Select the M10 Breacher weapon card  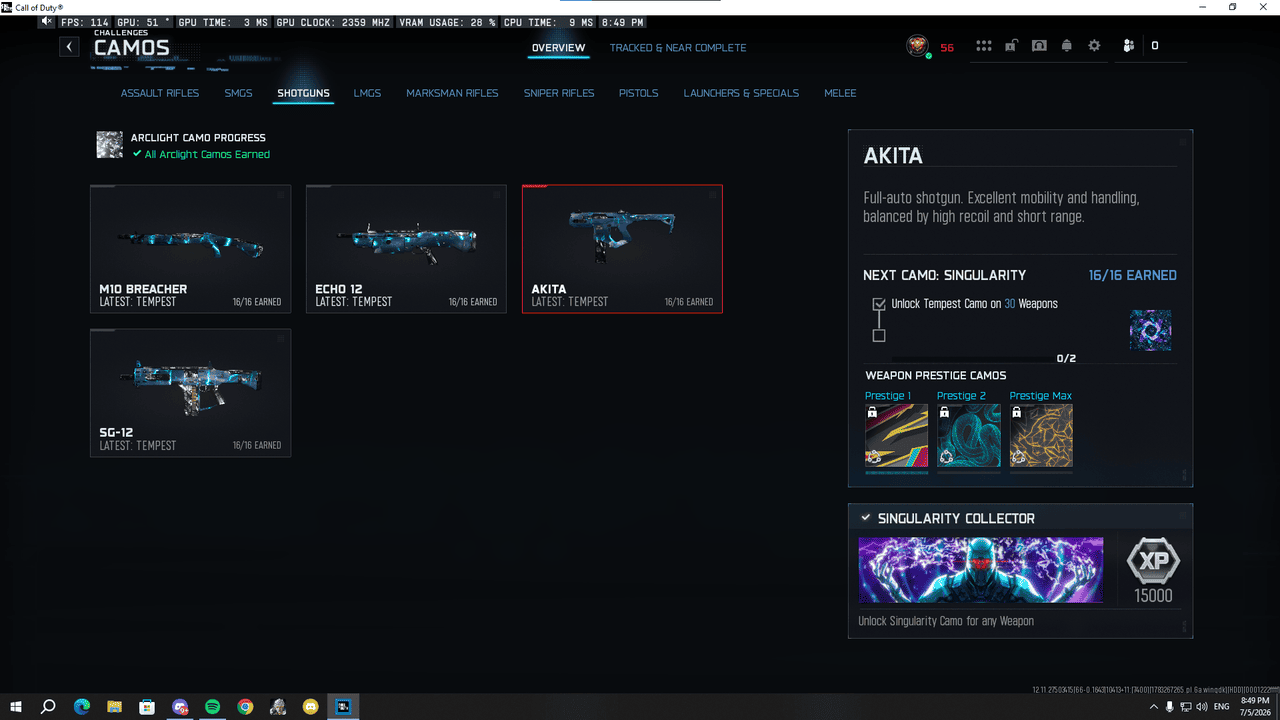click(191, 249)
